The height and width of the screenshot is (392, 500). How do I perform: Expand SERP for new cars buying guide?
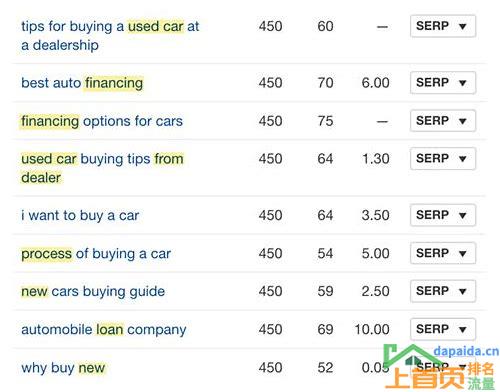[443, 291]
